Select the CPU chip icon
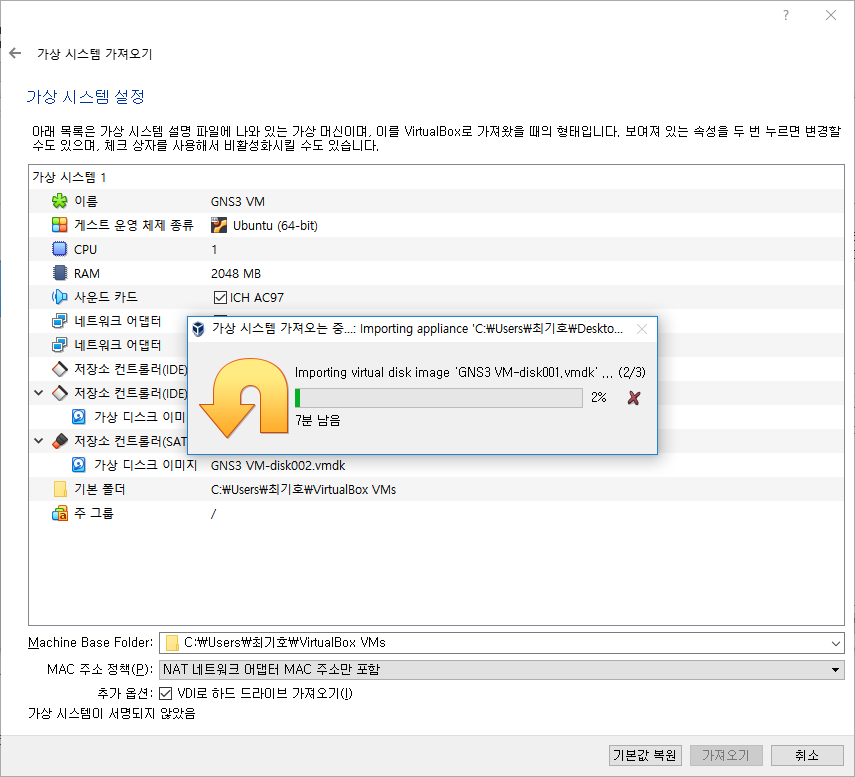 pos(59,249)
